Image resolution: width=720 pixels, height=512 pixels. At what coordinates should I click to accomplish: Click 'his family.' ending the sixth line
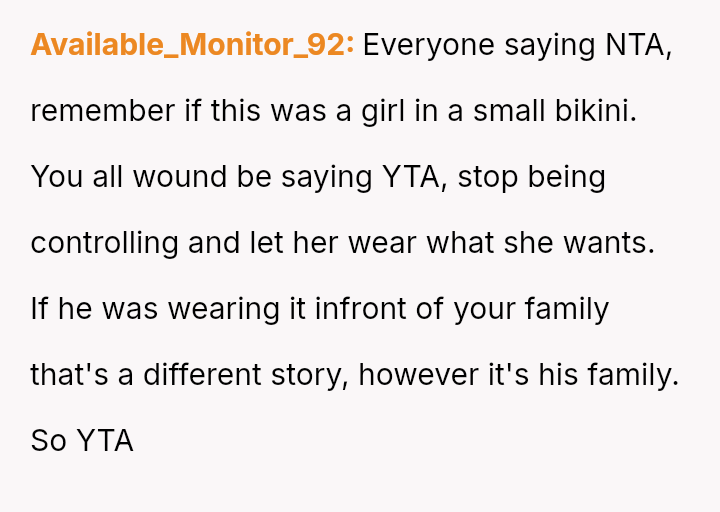click(x=608, y=375)
